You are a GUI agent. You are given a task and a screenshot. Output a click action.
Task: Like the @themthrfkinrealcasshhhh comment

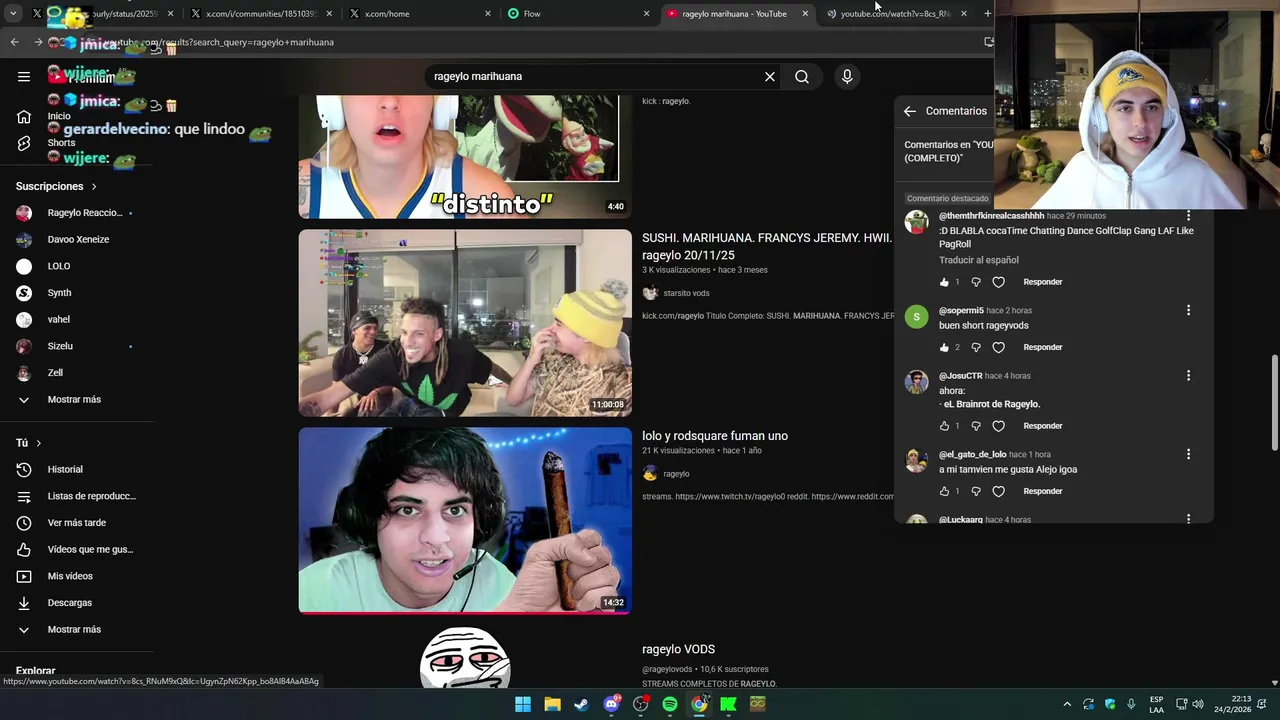coord(944,282)
